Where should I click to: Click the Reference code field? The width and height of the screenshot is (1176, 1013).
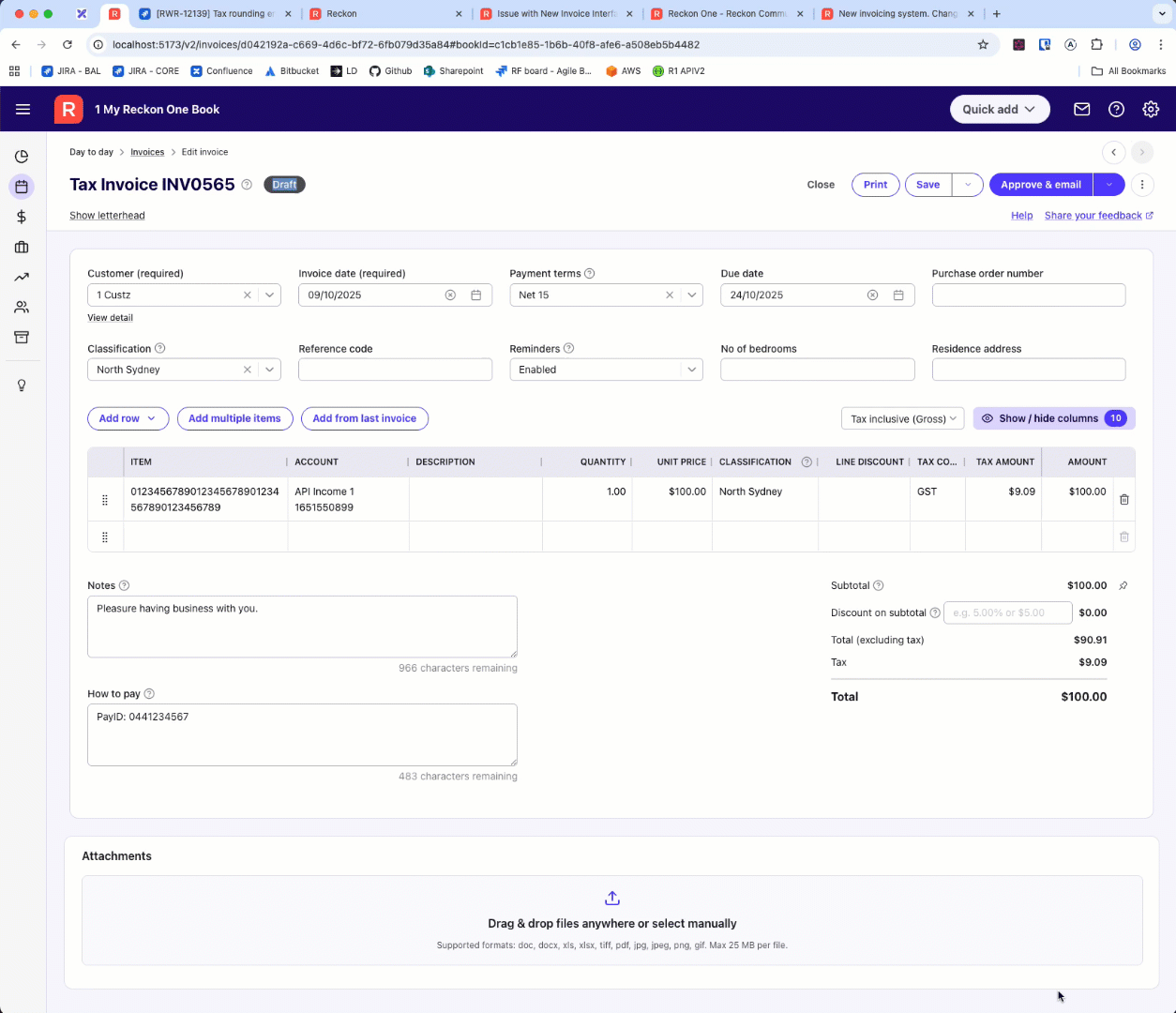coord(395,370)
